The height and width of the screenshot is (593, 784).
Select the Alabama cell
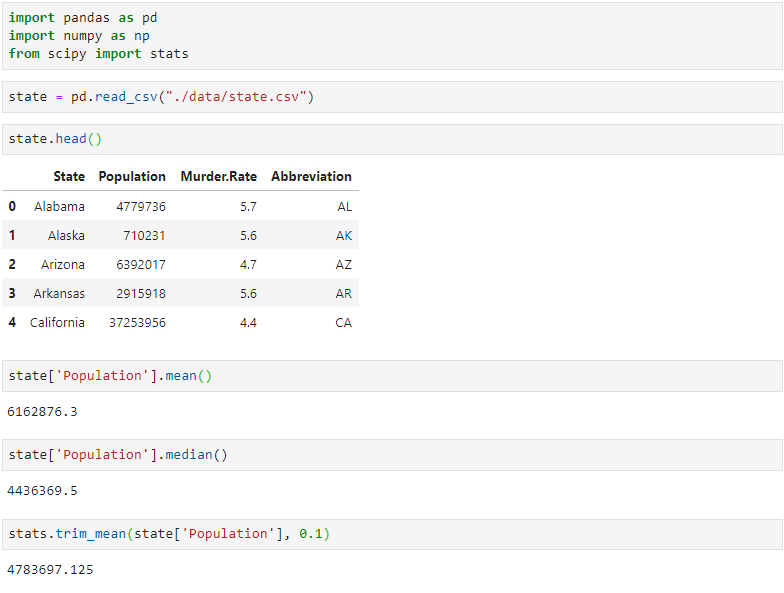tap(59, 206)
